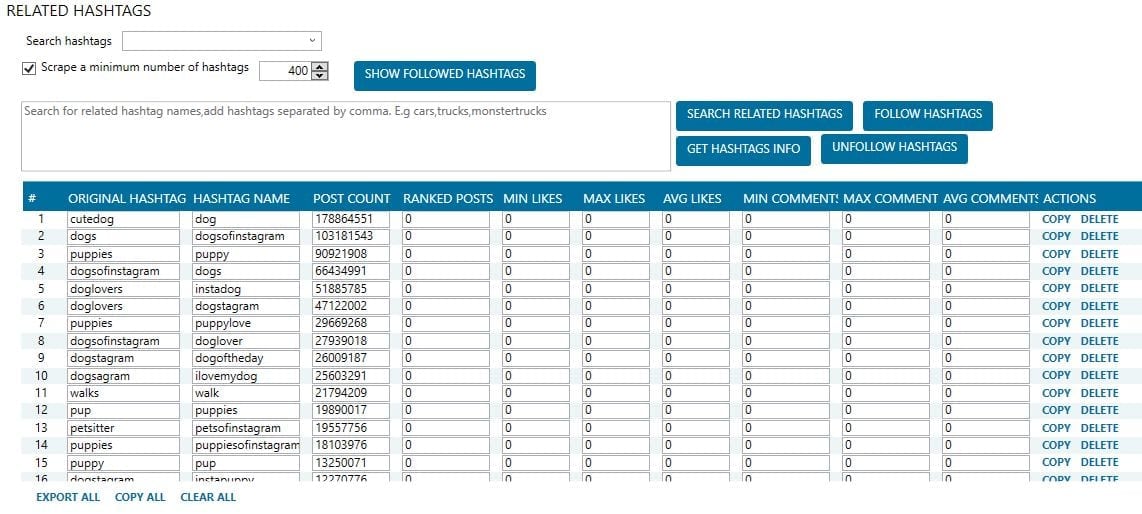Copy the dogsofinstagram hashtag name row

pos(1056,237)
